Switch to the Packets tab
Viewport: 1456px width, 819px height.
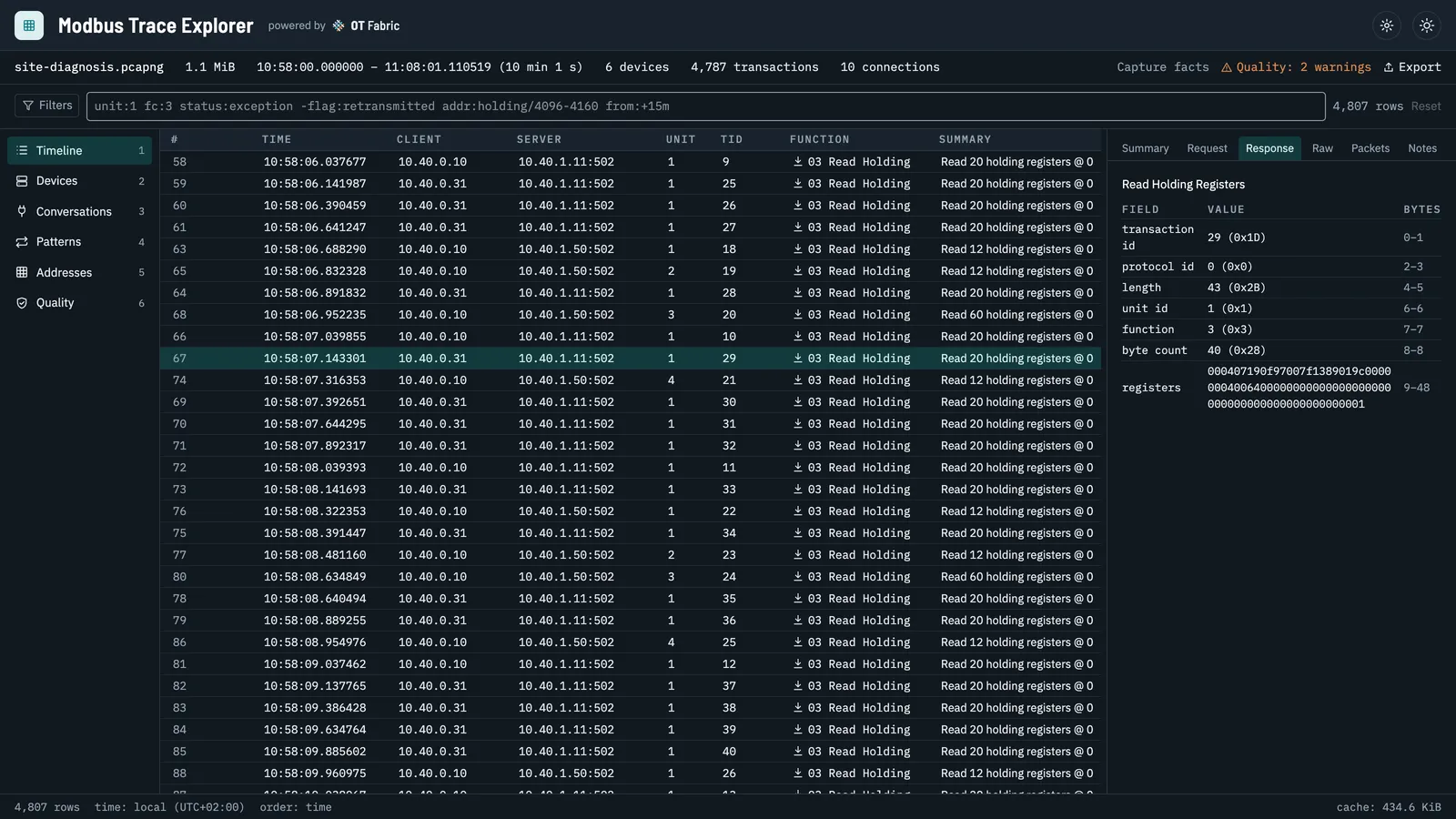tap(1370, 148)
